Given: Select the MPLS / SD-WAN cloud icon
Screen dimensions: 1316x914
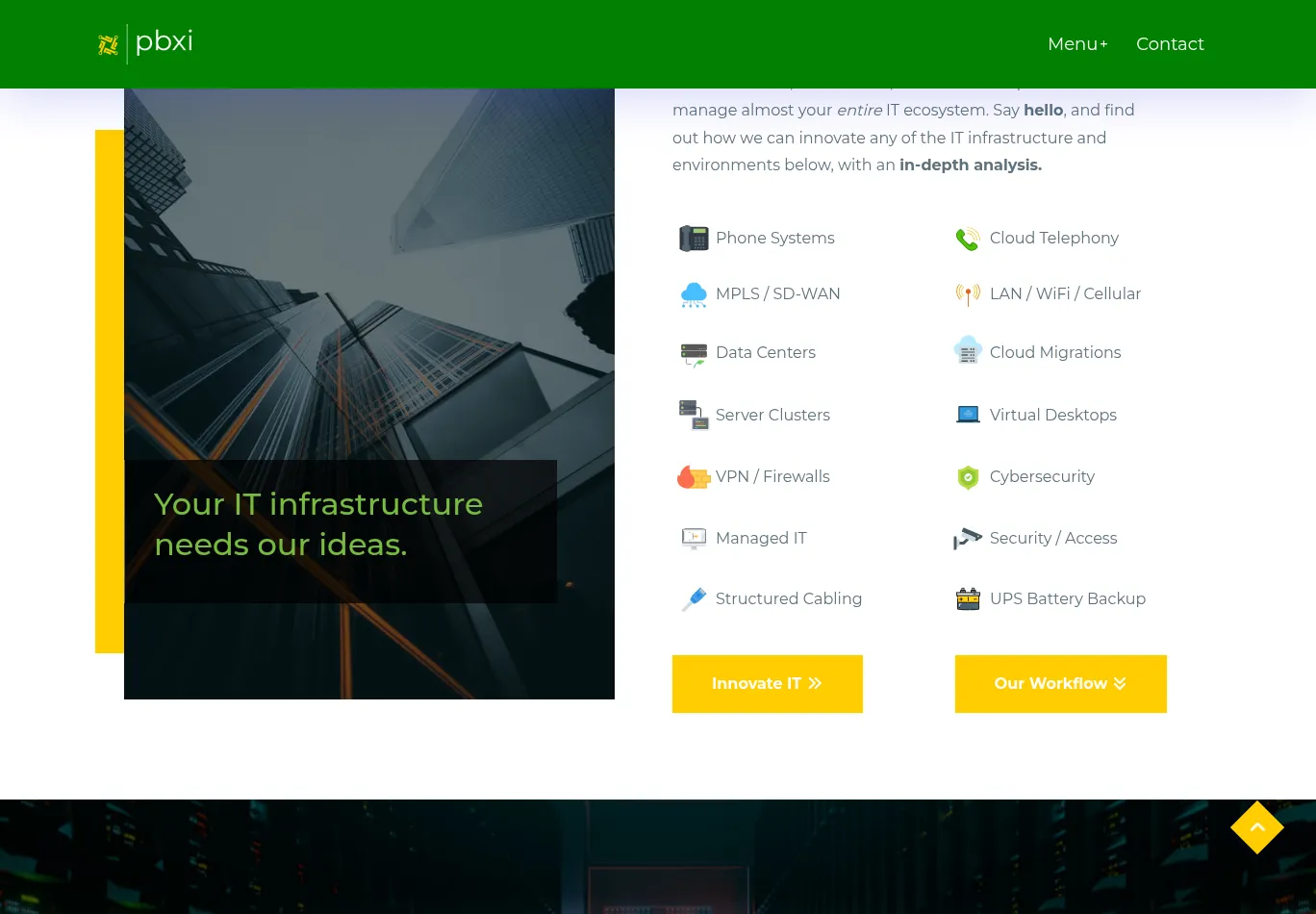Looking at the screenshot, I should [x=694, y=294].
